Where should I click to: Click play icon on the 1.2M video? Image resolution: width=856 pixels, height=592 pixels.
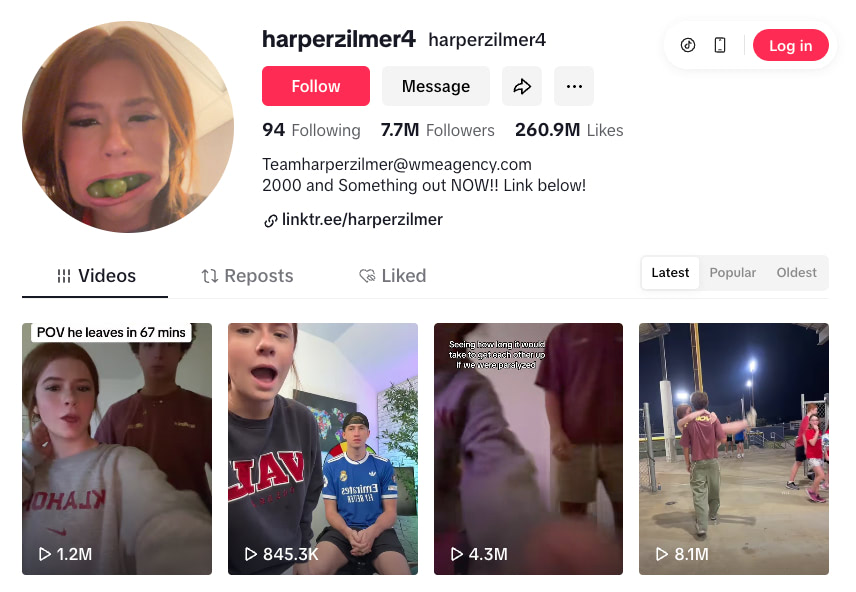[x=45, y=554]
